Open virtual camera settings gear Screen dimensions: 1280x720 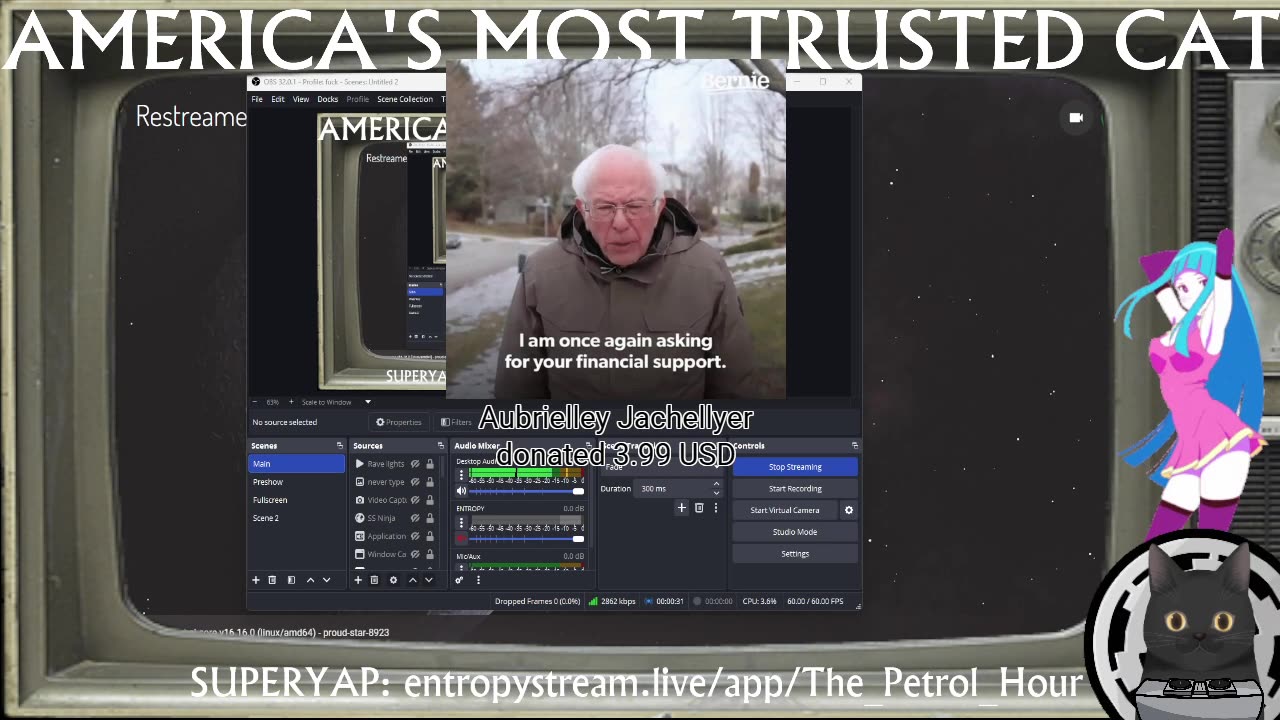(849, 510)
